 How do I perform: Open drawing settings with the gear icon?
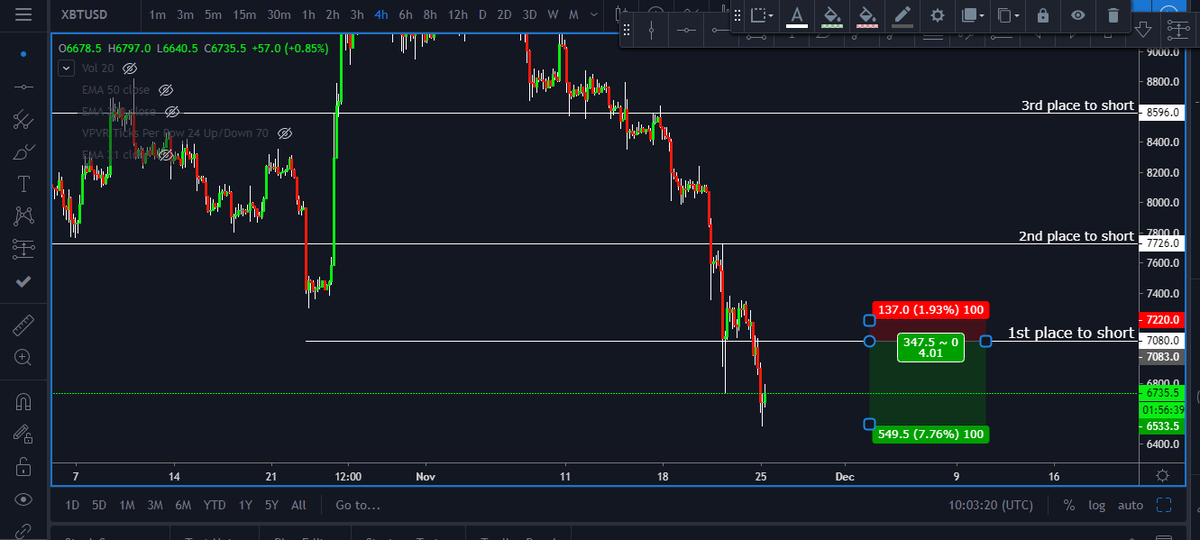point(937,15)
